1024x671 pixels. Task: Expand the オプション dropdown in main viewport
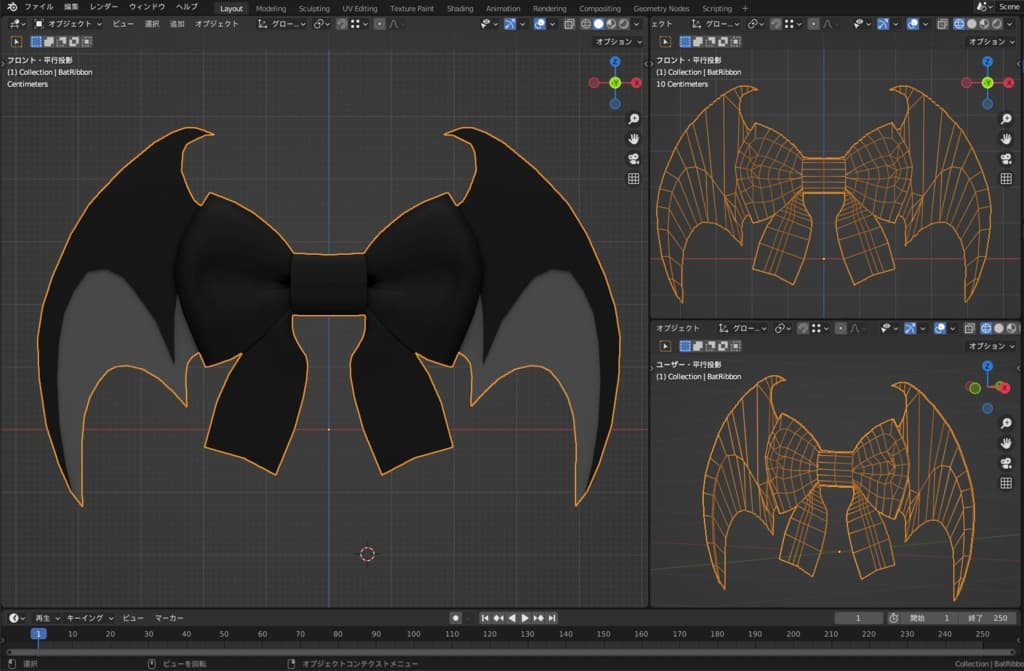[x=619, y=42]
